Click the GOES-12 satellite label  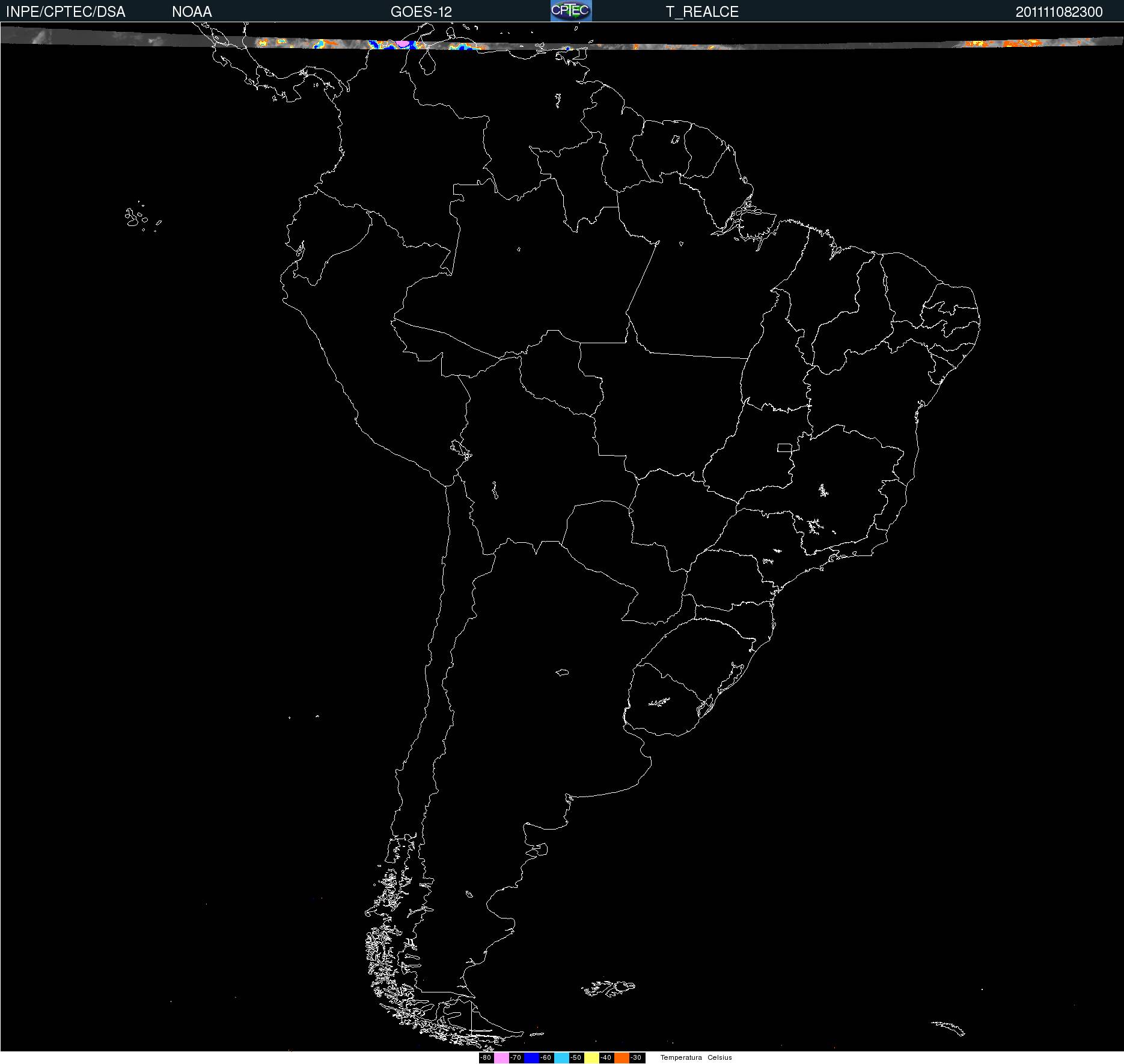(421, 12)
